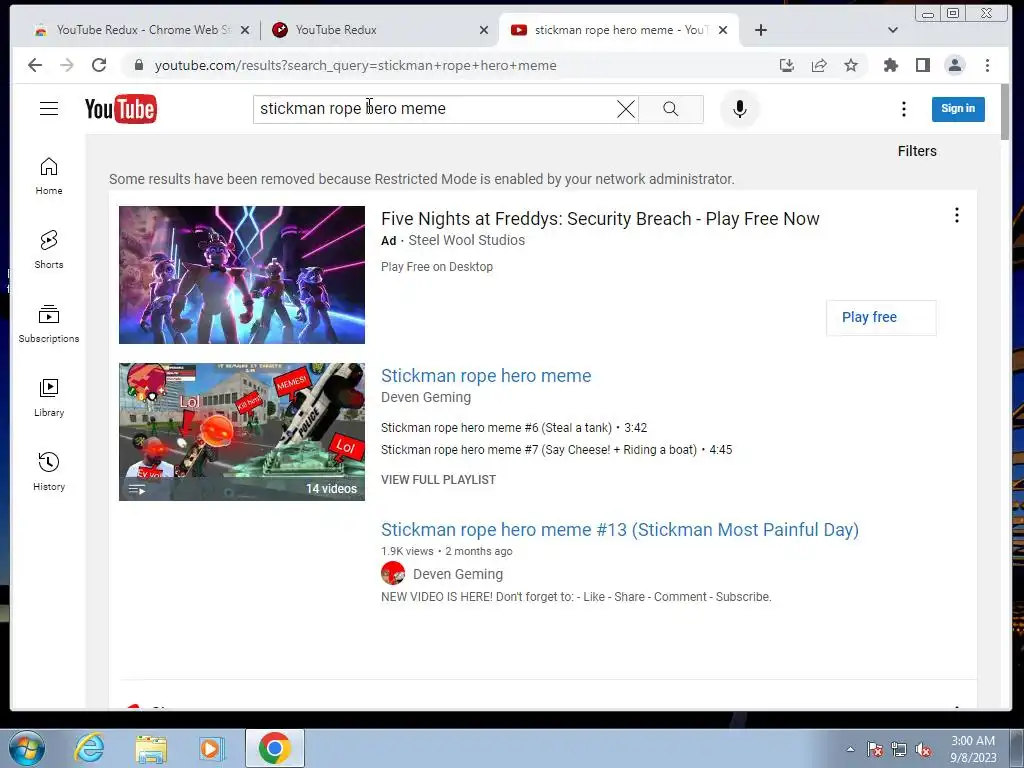Viewport: 1024px width, 768px height.
Task: Go to Home in the sidebar
Action: [x=49, y=176]
